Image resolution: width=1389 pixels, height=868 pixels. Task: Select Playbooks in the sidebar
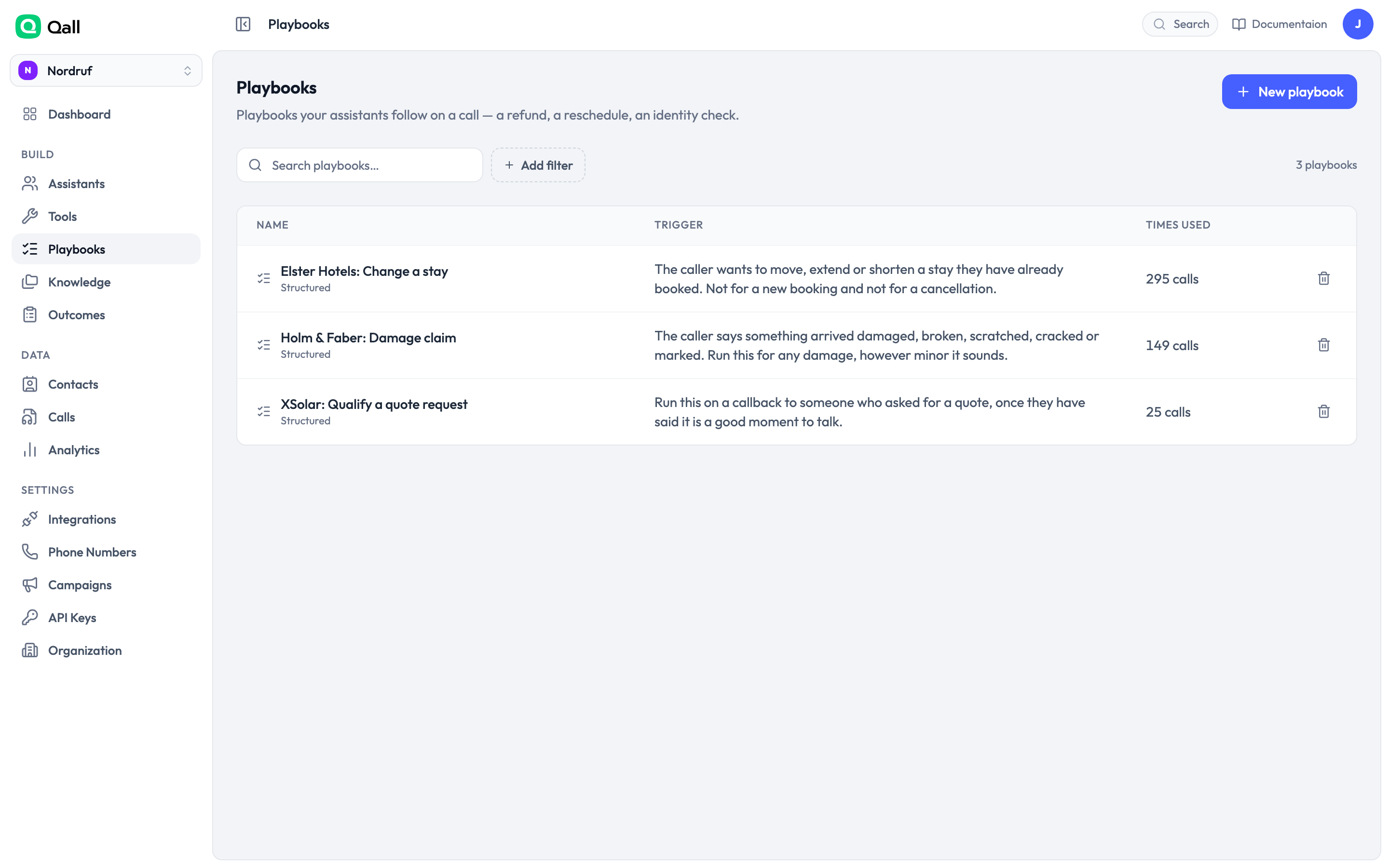pyautogui.click(x=106, y=249)
